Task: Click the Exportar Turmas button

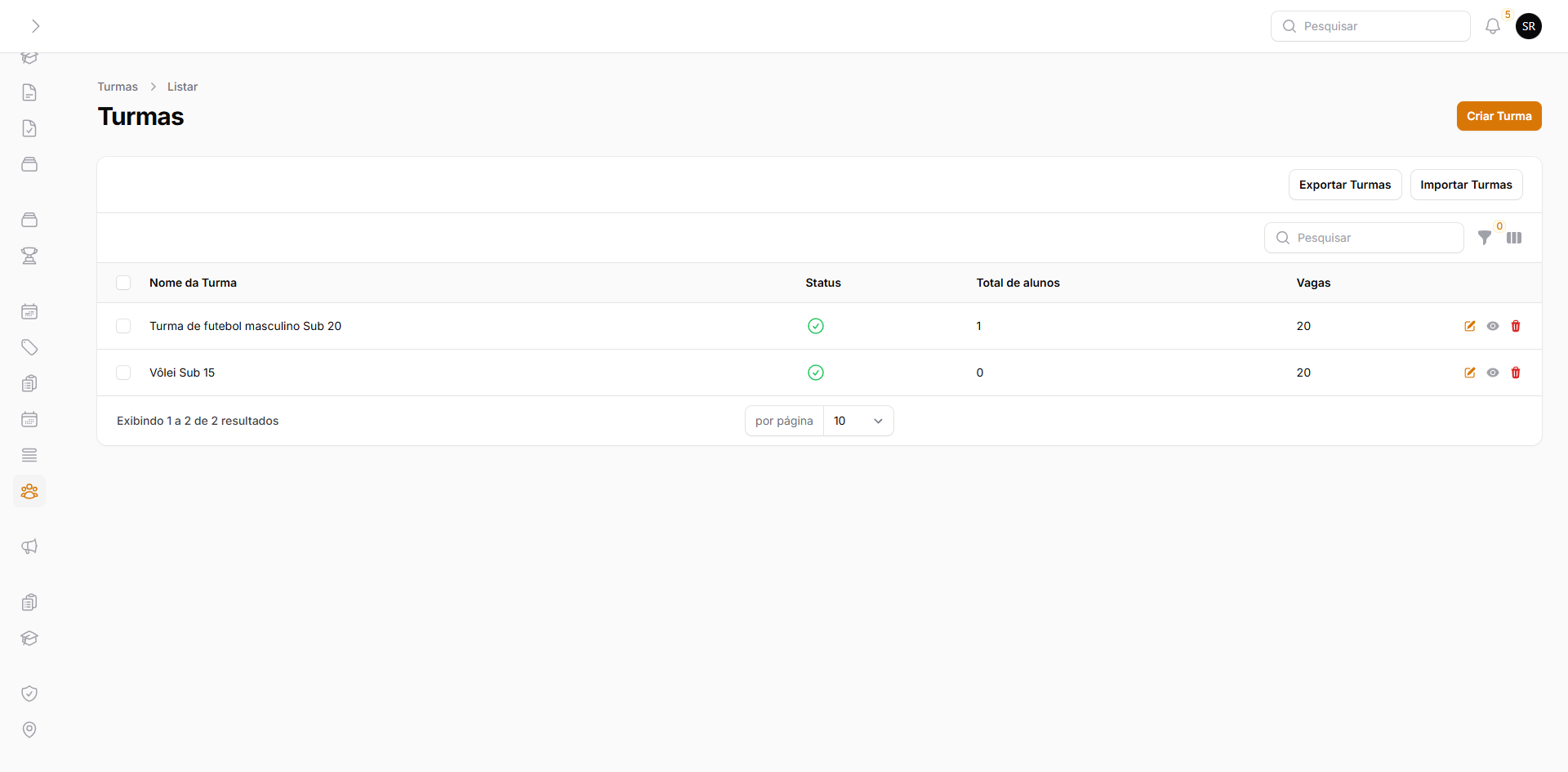Action: click(1344, 185)
